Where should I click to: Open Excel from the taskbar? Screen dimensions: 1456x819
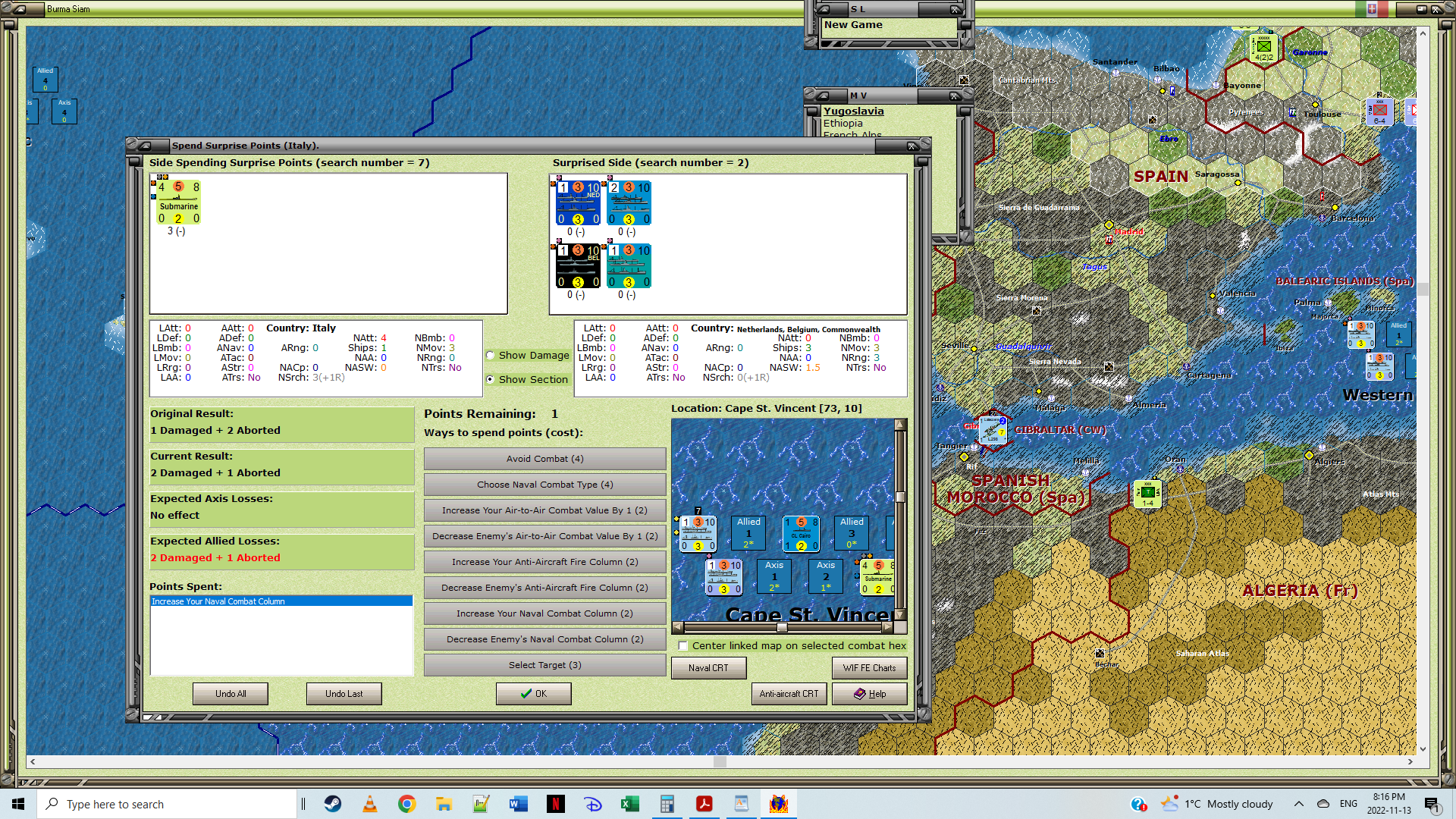pos(629,804)
